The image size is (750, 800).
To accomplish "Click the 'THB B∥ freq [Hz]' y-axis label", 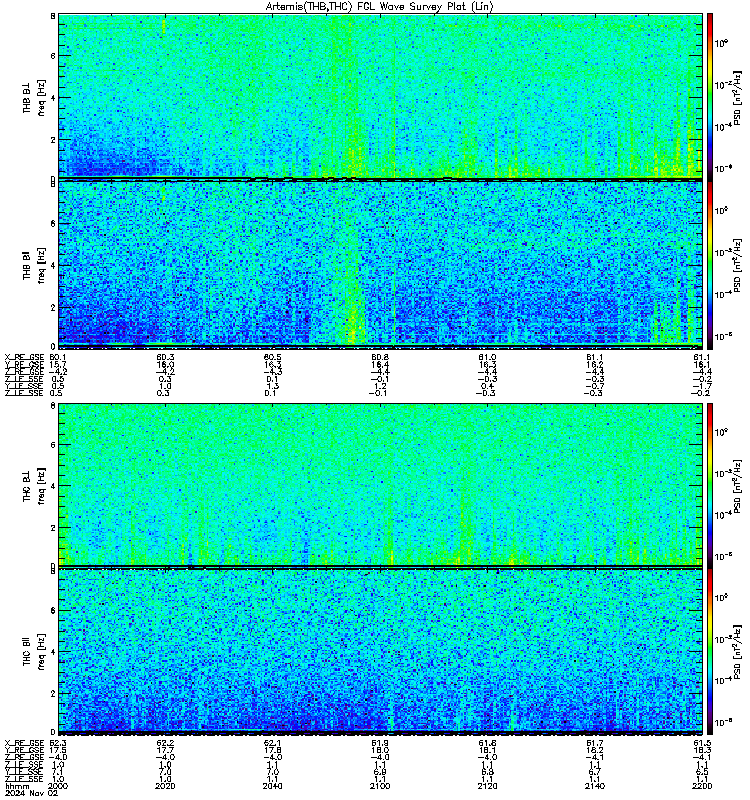I will pos(34,264).
